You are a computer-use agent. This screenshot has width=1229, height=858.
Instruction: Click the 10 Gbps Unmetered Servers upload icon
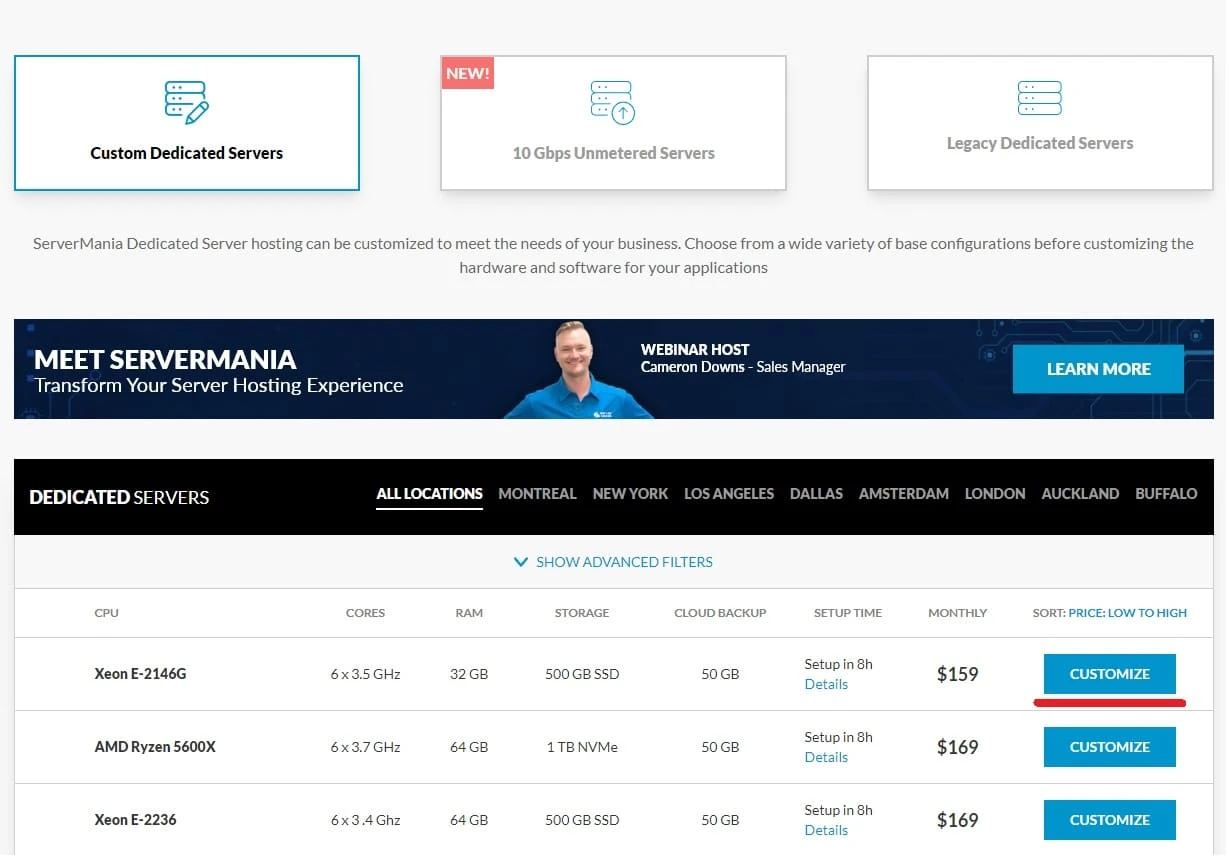point(613,103)
